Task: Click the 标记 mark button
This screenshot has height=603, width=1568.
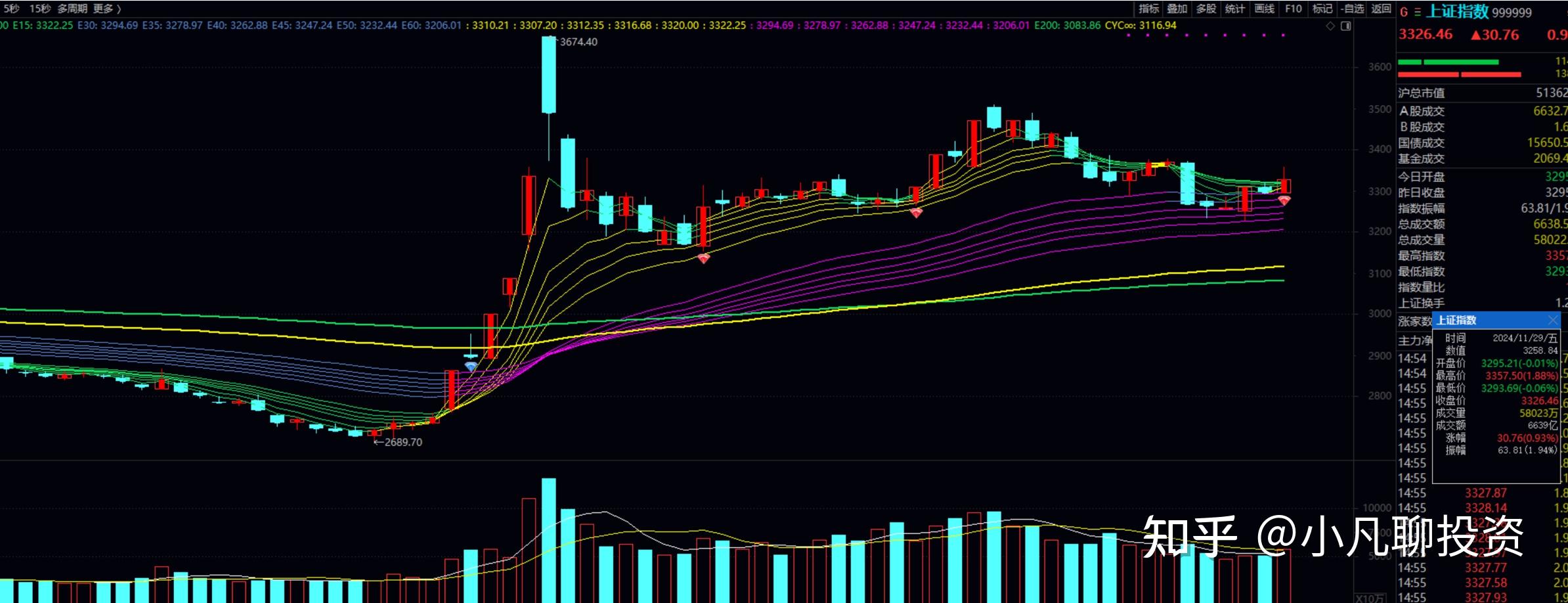Action: click(1322, 9)
